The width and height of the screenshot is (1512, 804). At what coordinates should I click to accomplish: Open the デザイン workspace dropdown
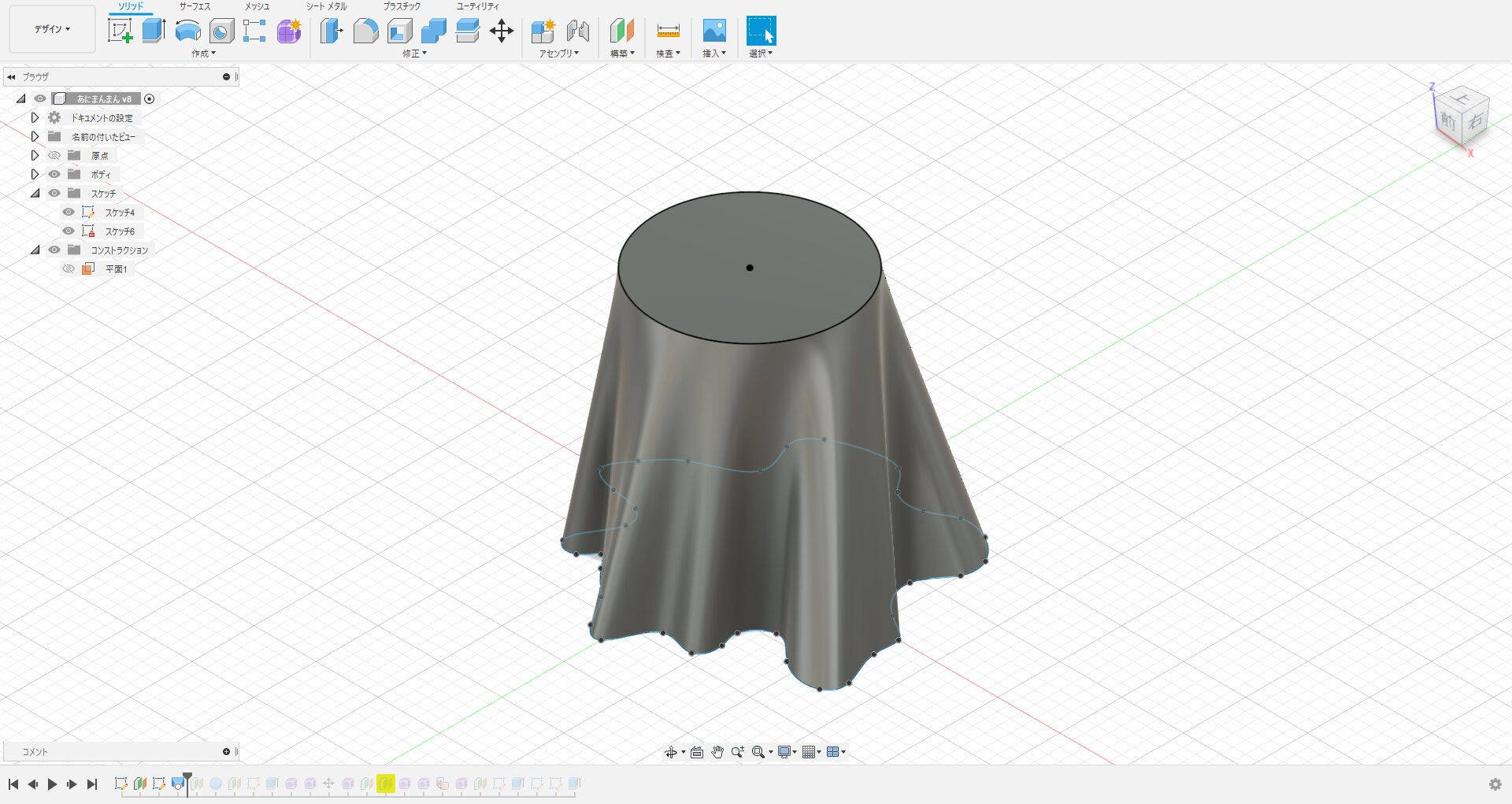52,29
